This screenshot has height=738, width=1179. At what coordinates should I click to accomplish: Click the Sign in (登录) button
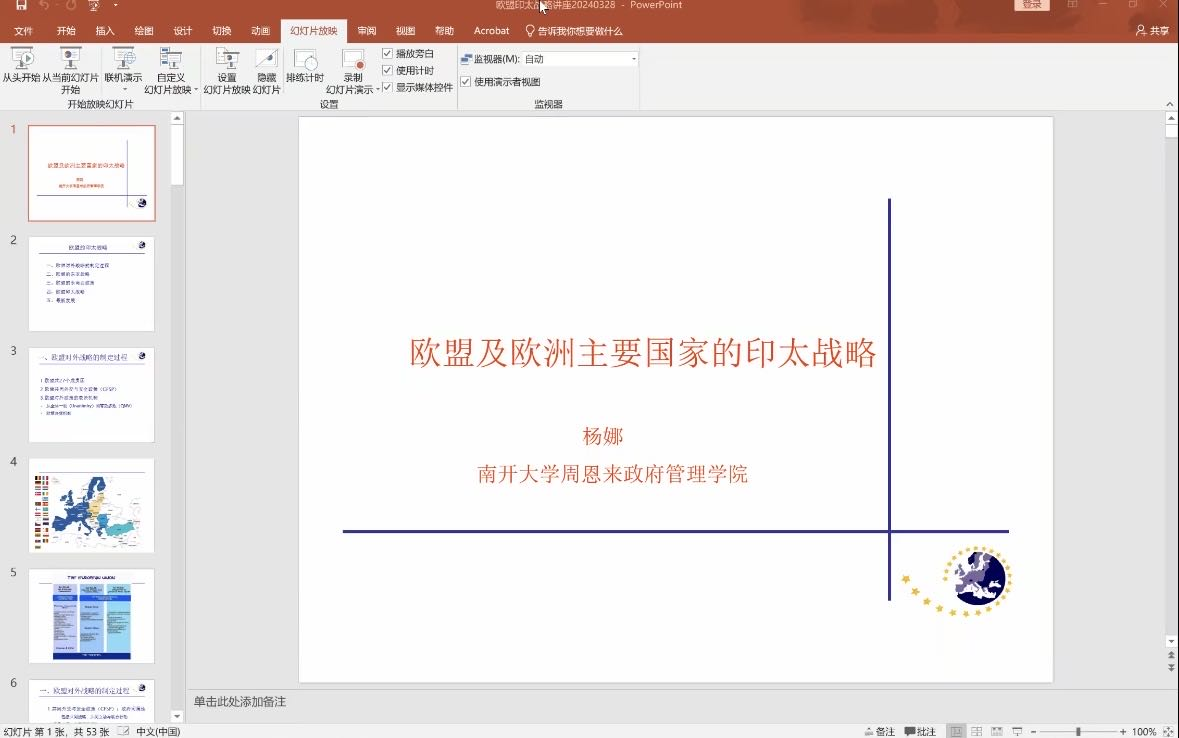click(x=1032, y=5)
